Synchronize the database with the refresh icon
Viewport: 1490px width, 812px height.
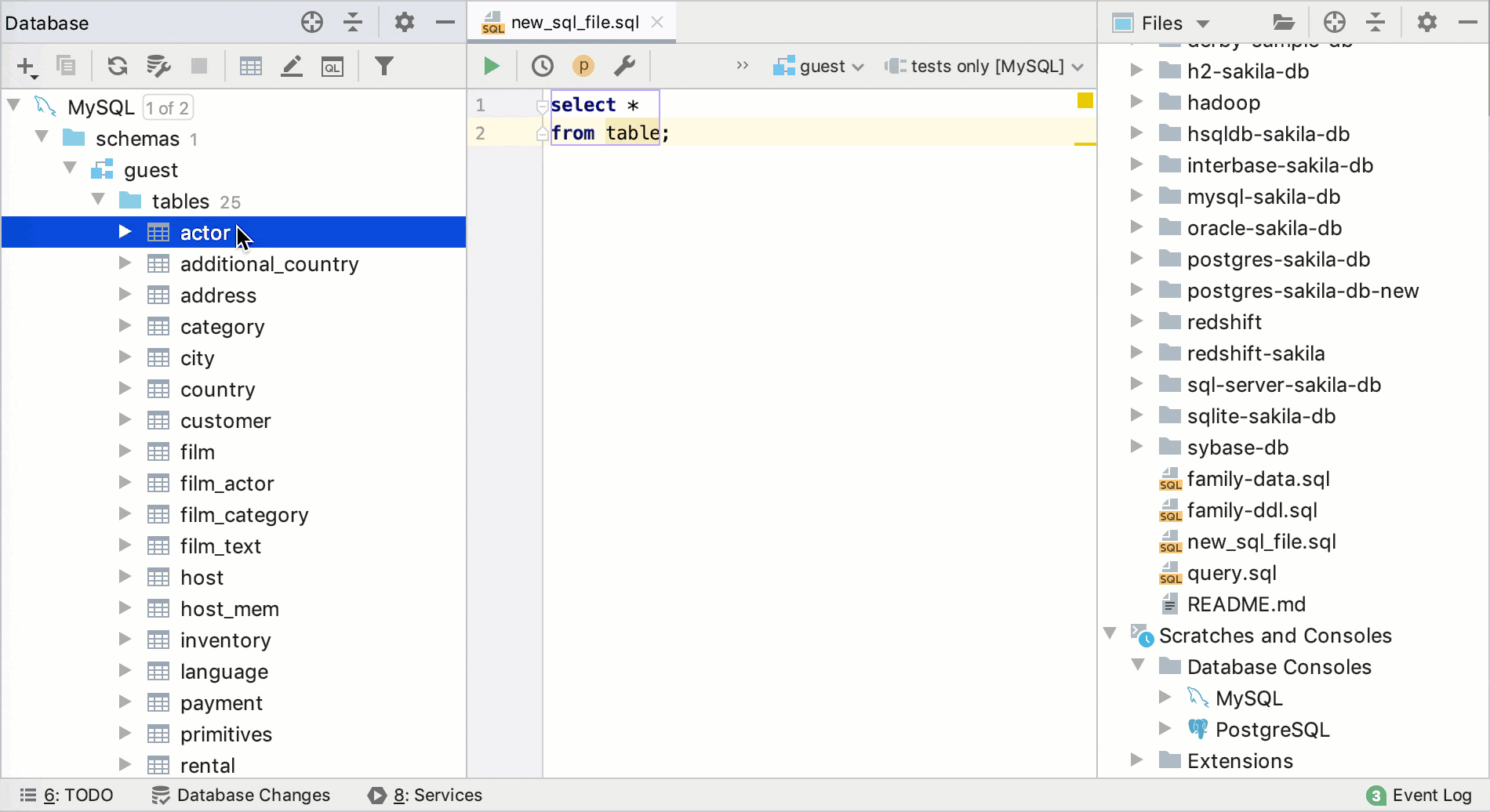click(117, 66)
